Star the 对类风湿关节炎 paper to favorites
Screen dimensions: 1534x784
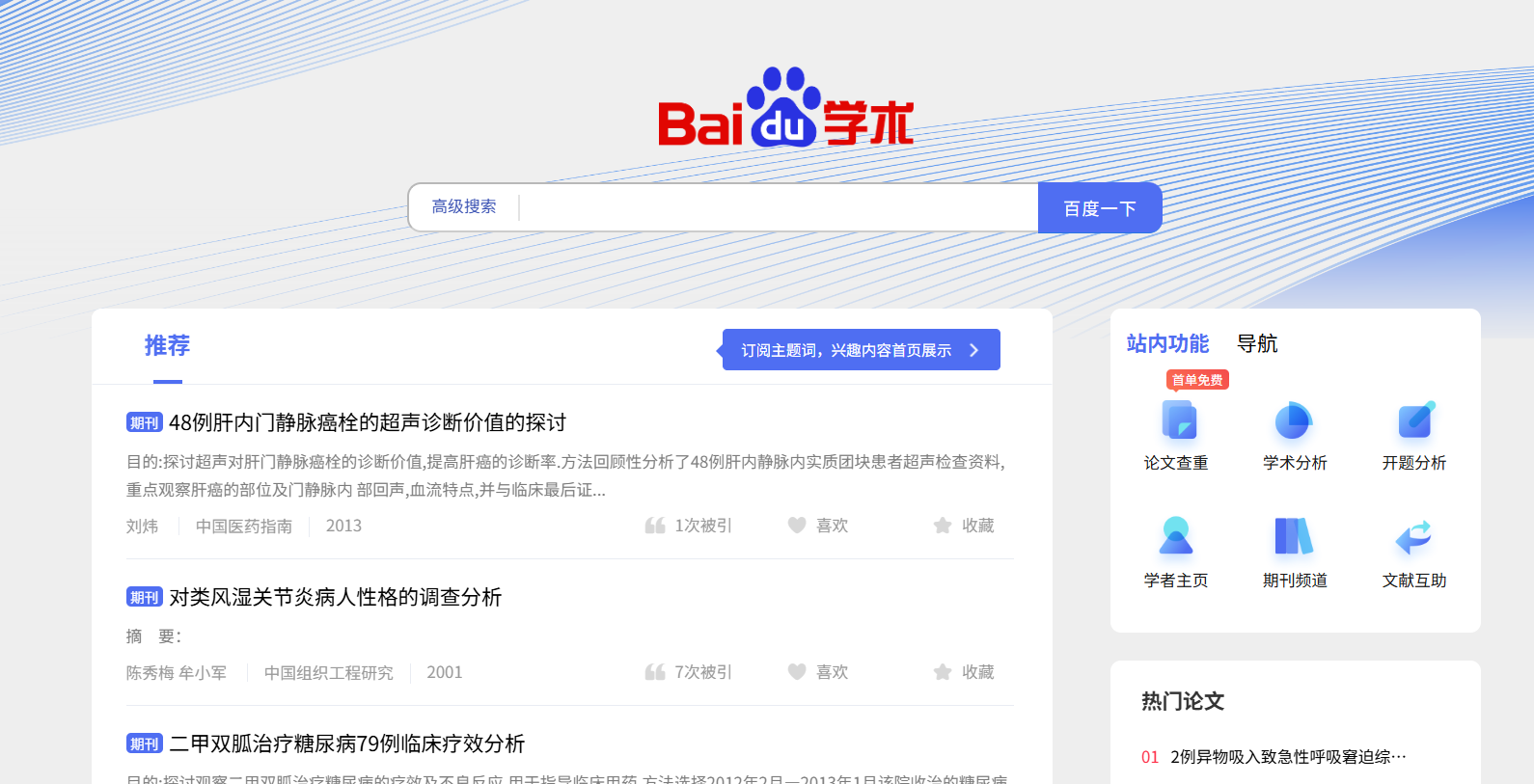pyautogui.click(x=943, y=672)
